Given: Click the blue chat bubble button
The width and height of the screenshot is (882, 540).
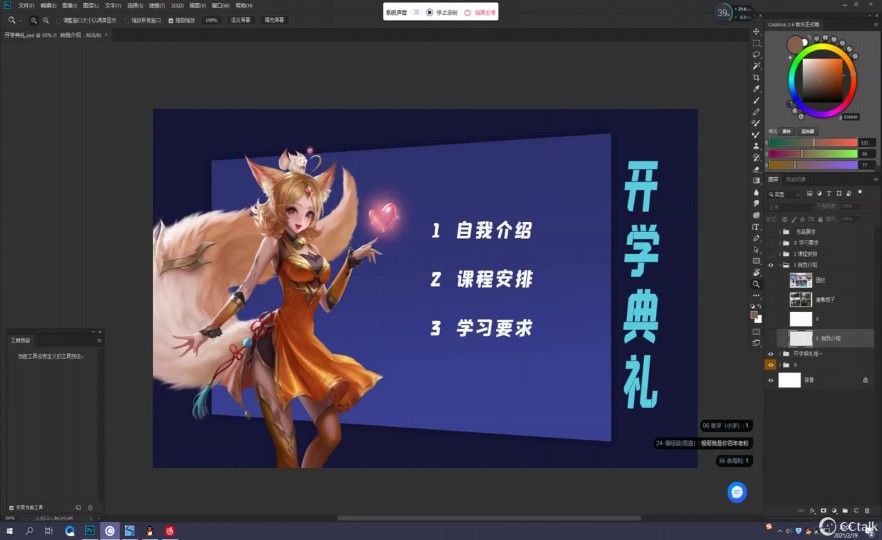Looking at the screenshot, I should pyautogui.click(x=737, y=492).
